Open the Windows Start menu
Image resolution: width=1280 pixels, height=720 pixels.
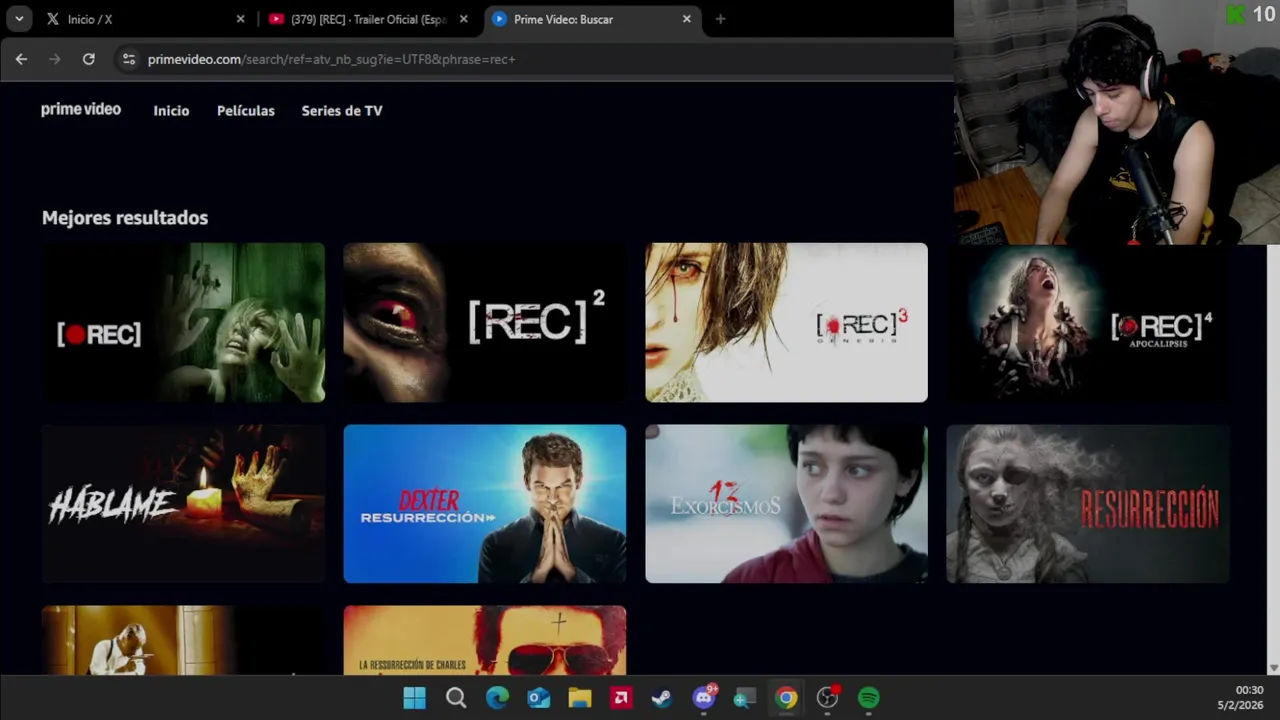tap(414, 698)
